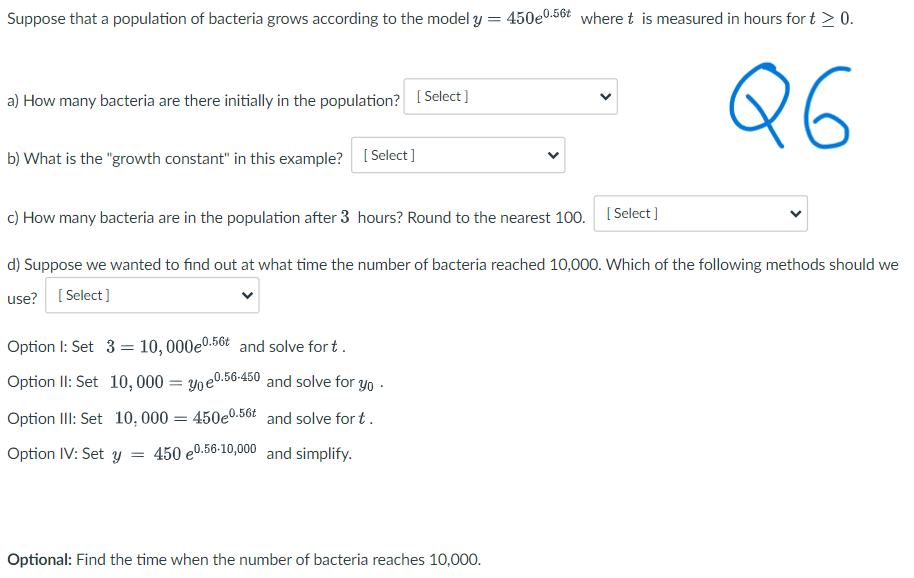Viewport: 914px width, 578px height.
Task: Open the growth constant answer dropdown
Action: pos(458,155)
